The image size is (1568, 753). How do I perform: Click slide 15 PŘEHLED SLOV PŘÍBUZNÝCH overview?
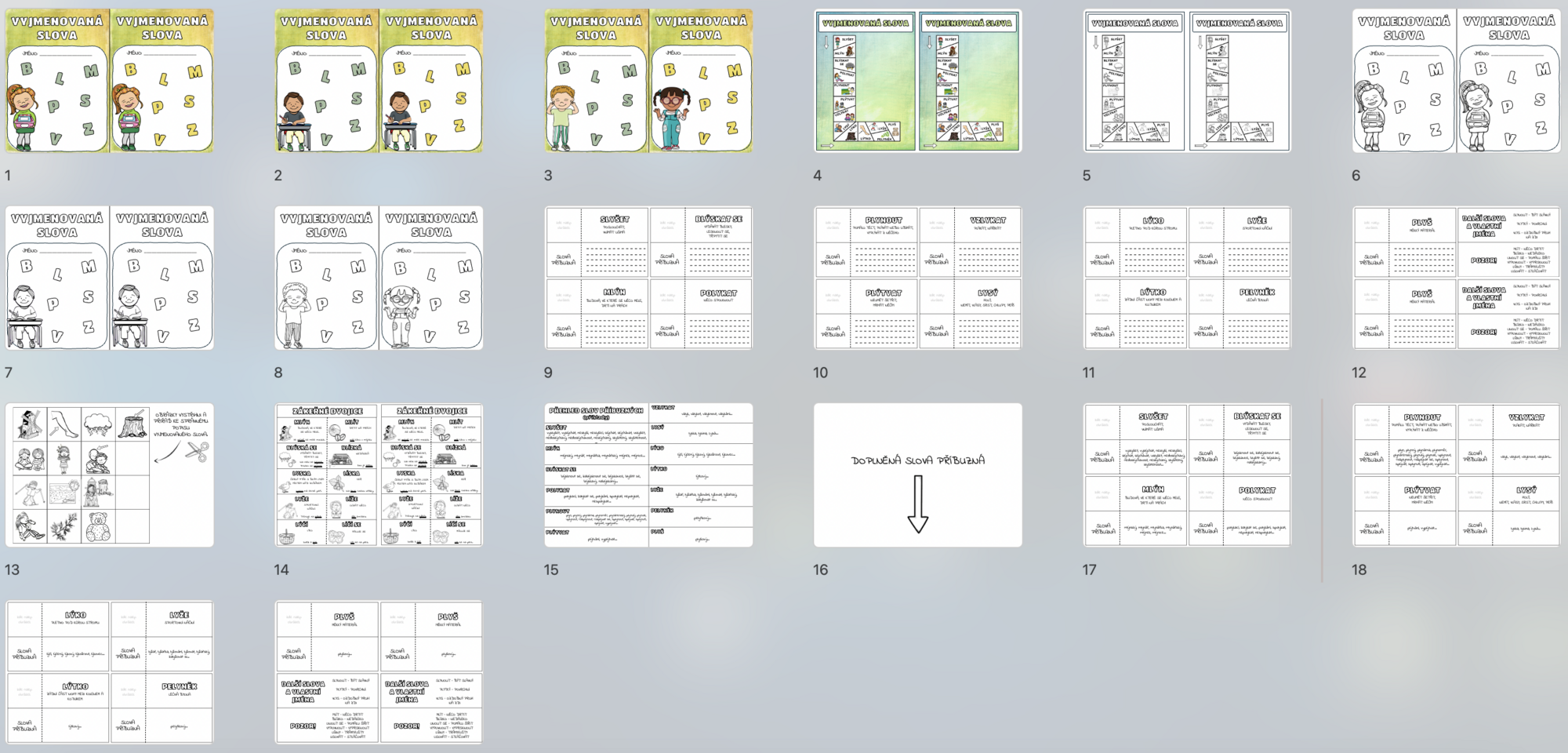[648, 475]
